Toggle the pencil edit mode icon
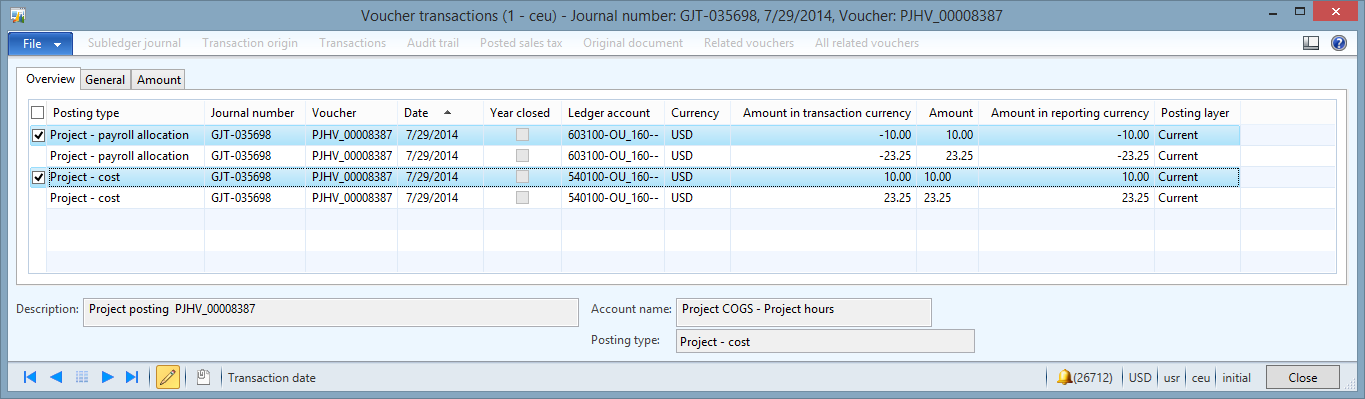This screenshot has width=1365, height=399. tap(167, 377)
